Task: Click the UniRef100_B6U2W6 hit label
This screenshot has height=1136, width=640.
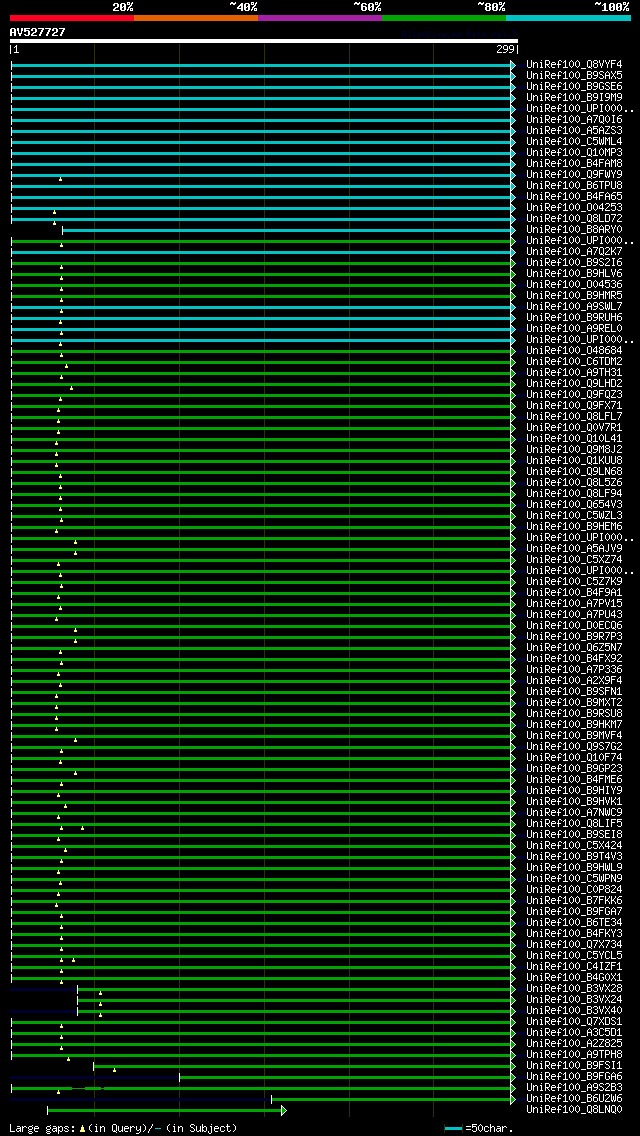Action: (x=574, y=1098)
